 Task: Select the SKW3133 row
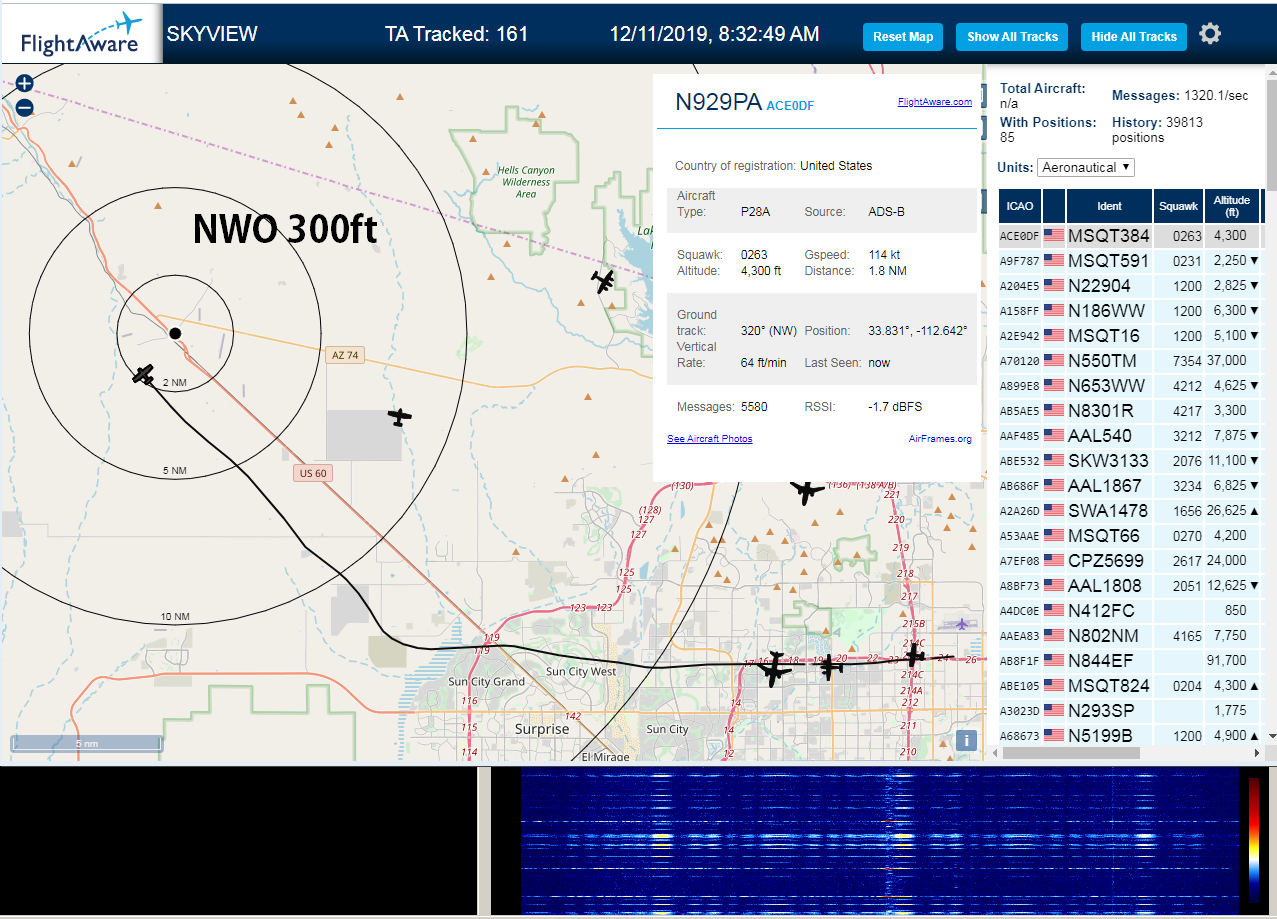coord(1129,461)
